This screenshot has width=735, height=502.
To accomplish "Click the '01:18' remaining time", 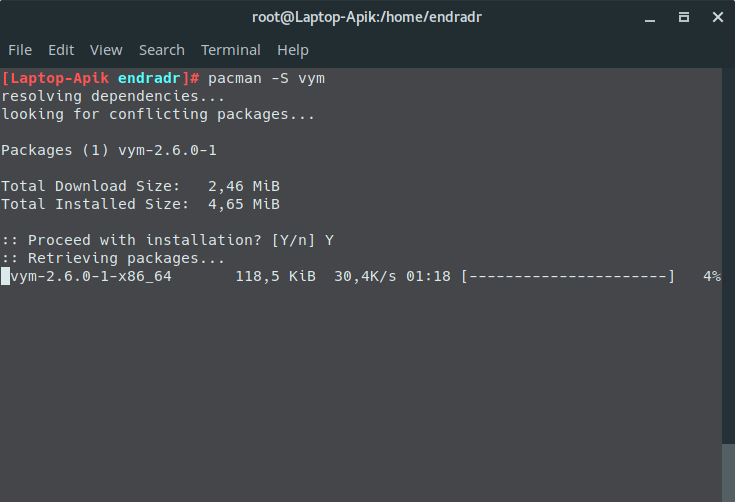I will pos(428,276).
